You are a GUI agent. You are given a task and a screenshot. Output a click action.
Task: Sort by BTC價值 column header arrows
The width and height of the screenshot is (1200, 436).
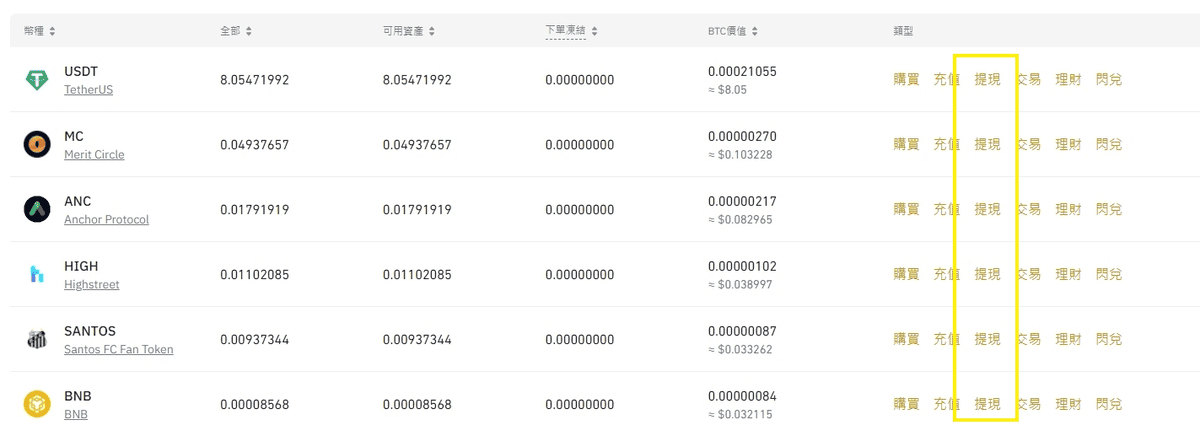[755, 31]
